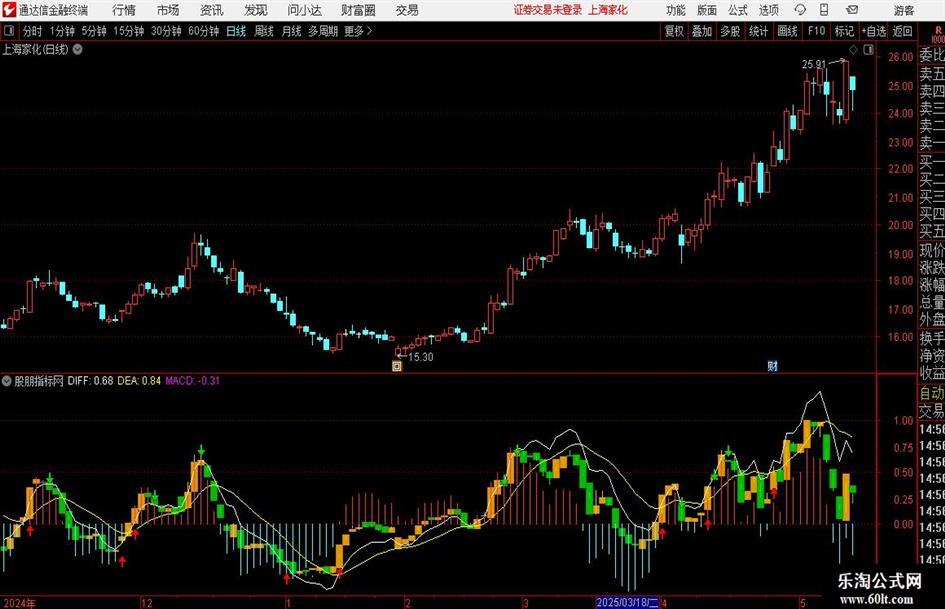Open the 选项 menu

tap(768, 10)
